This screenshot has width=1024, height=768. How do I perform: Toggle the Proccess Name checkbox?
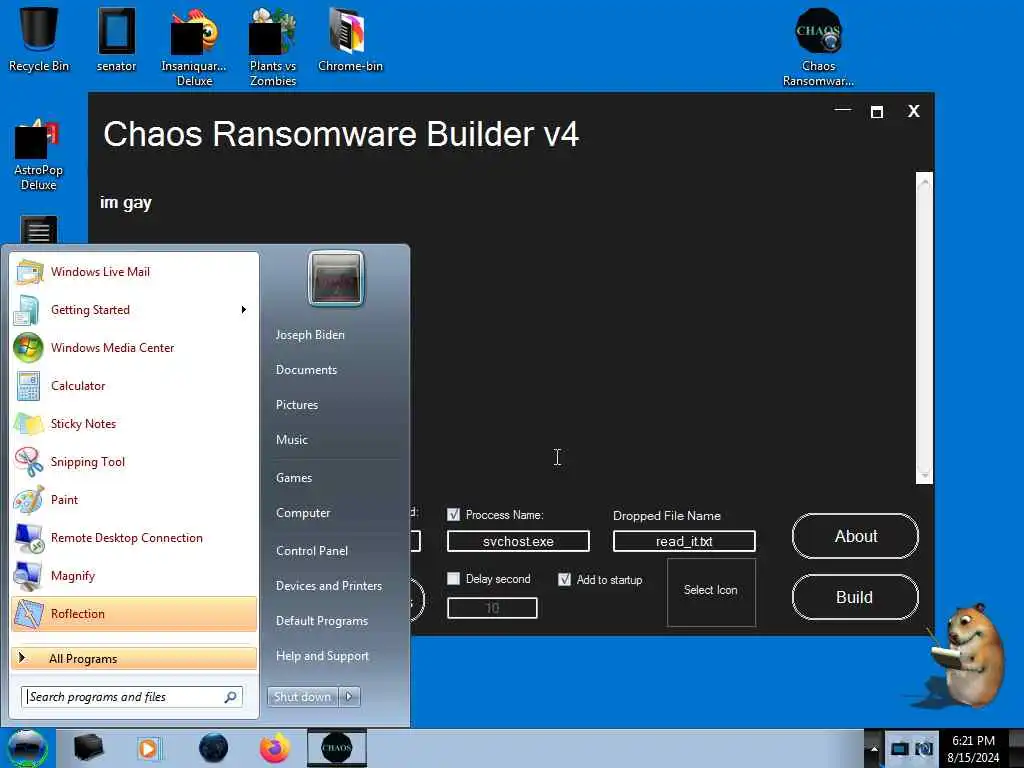[x=453, y=515]
